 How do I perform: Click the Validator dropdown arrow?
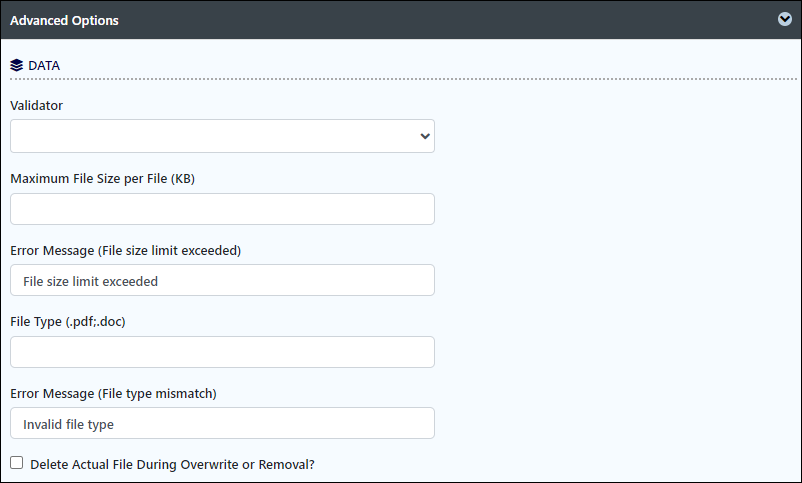[x=425, y=136]
